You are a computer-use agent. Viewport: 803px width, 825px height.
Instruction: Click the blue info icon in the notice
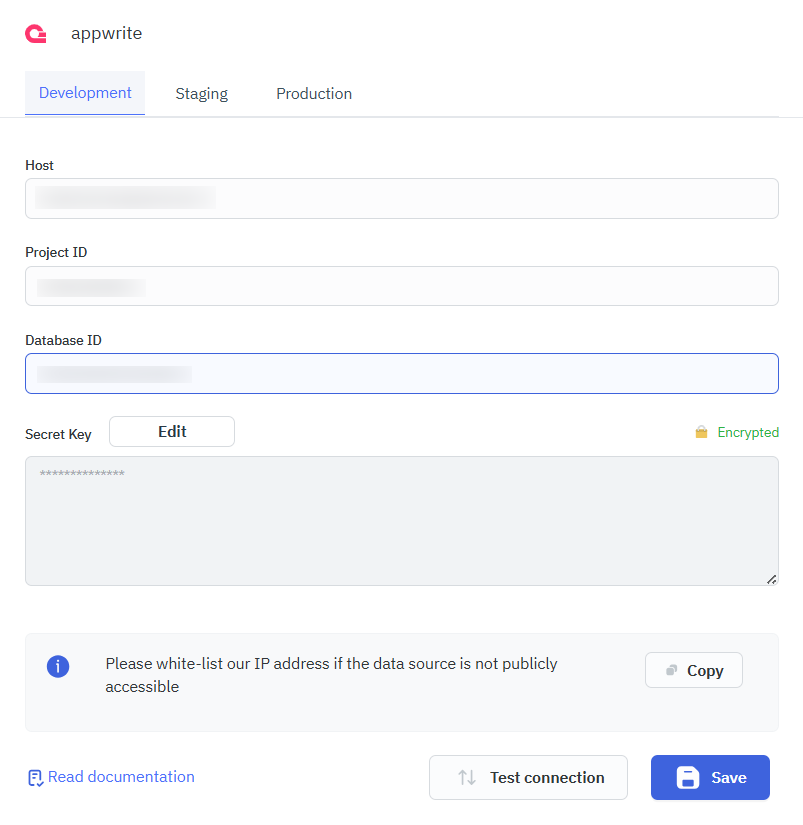[x=57, y=666]
